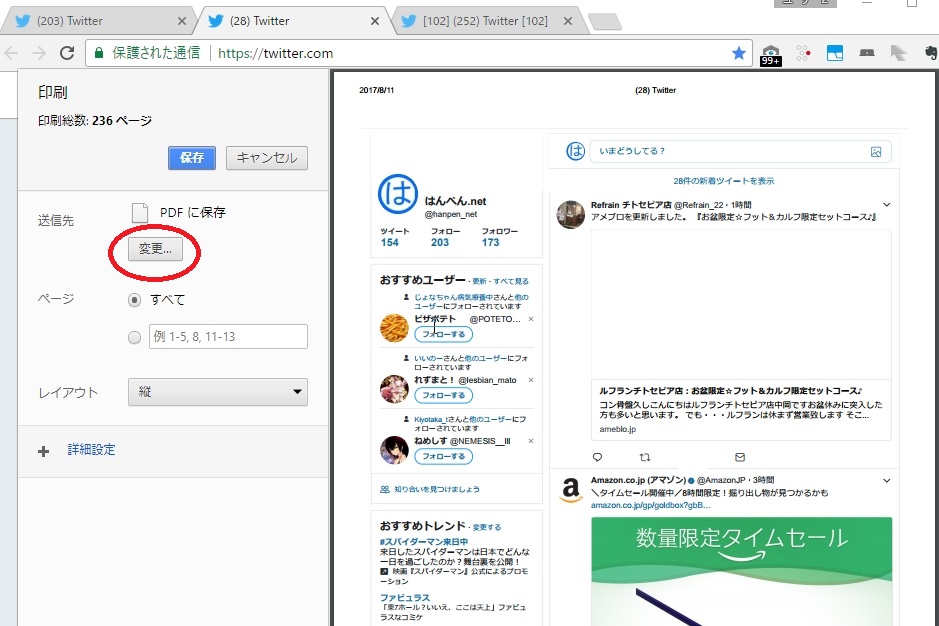The image size is (939, 626).
Task: Click the retweet icon under Refrain tweet
Action: [645, 457]
